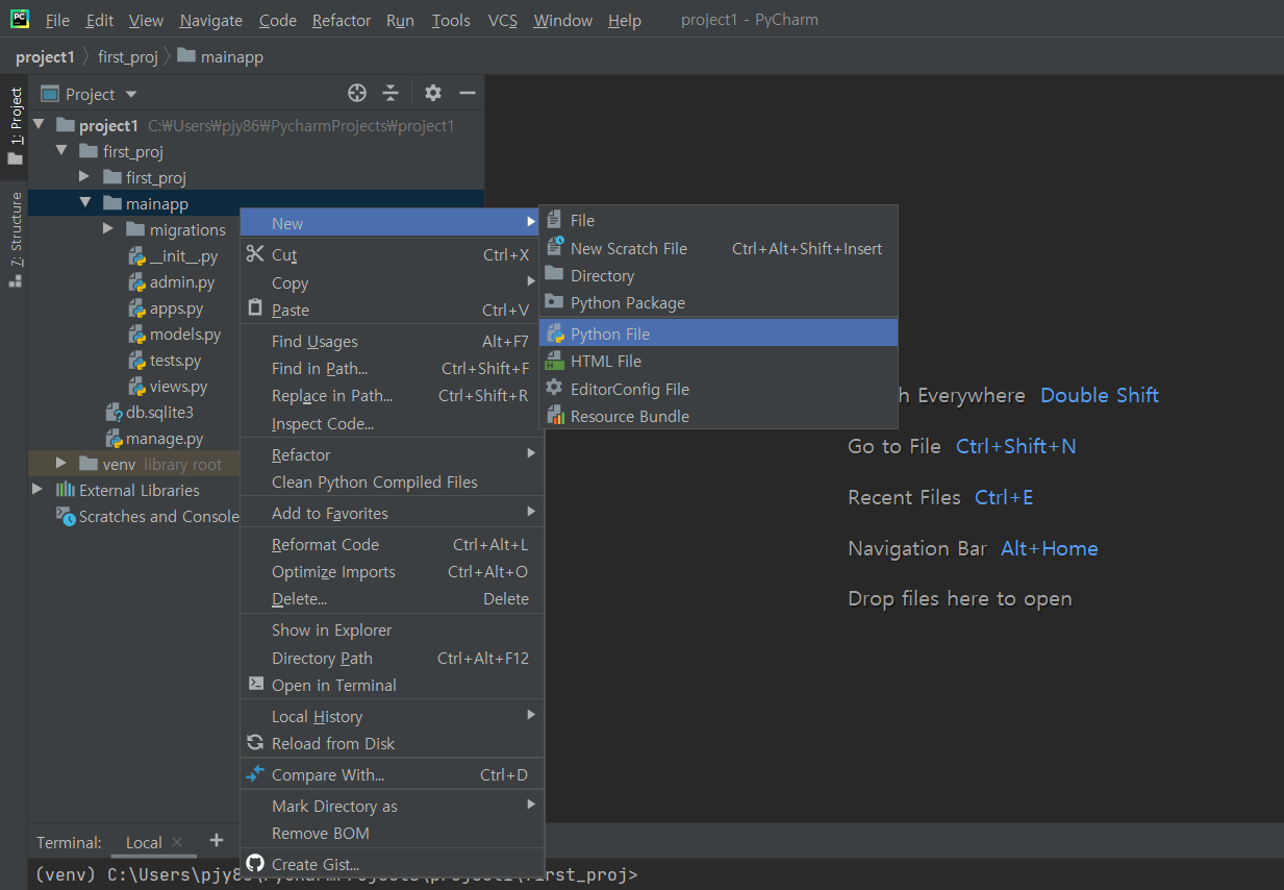Hide the Project panel with minus icon
The width and height of the screenshot is (1284, 890).
(x=467, y=93)
